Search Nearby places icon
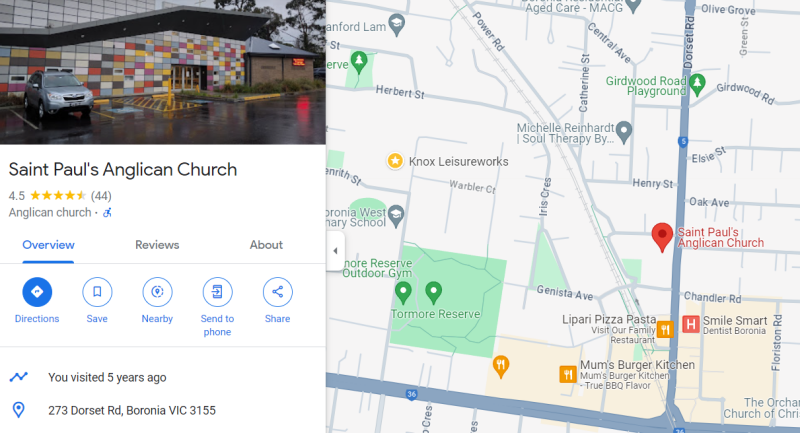Screen dimensions: 800x433 (157, 292)
